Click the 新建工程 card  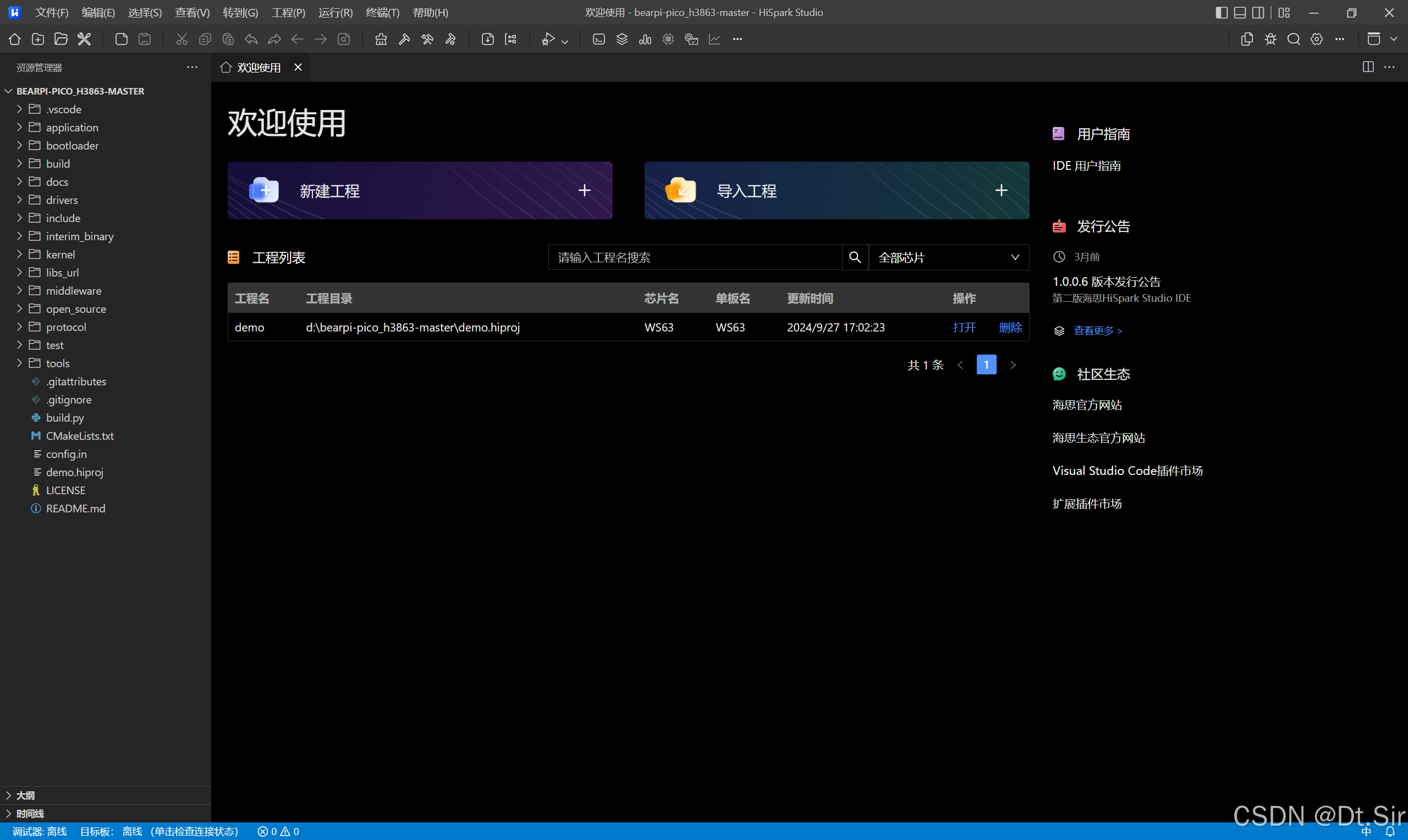coord(420,191)
